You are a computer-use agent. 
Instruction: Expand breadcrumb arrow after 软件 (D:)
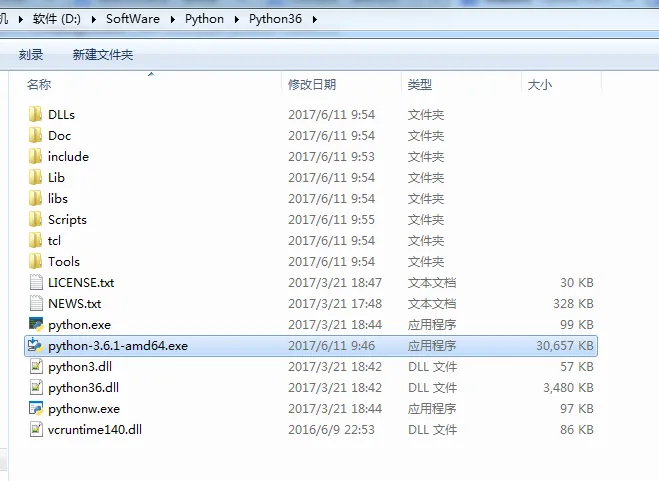[x=93, y=19]
